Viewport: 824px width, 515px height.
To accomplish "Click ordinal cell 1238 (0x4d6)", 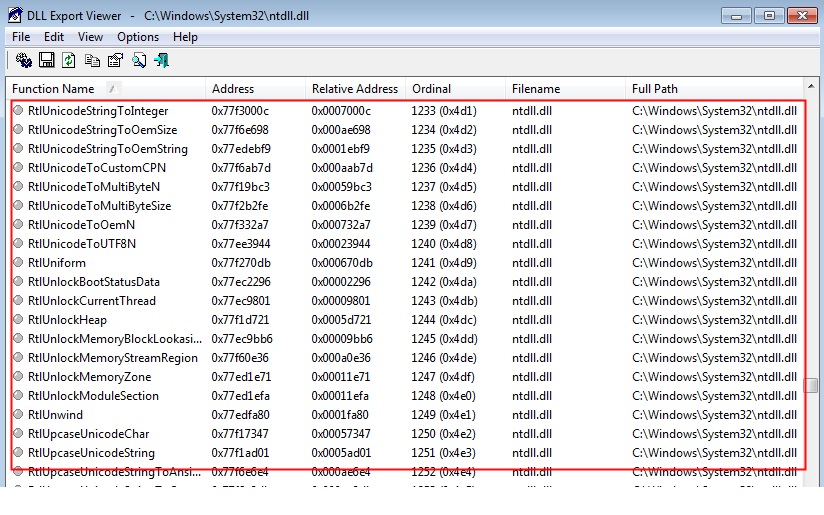I will point(444,206).
